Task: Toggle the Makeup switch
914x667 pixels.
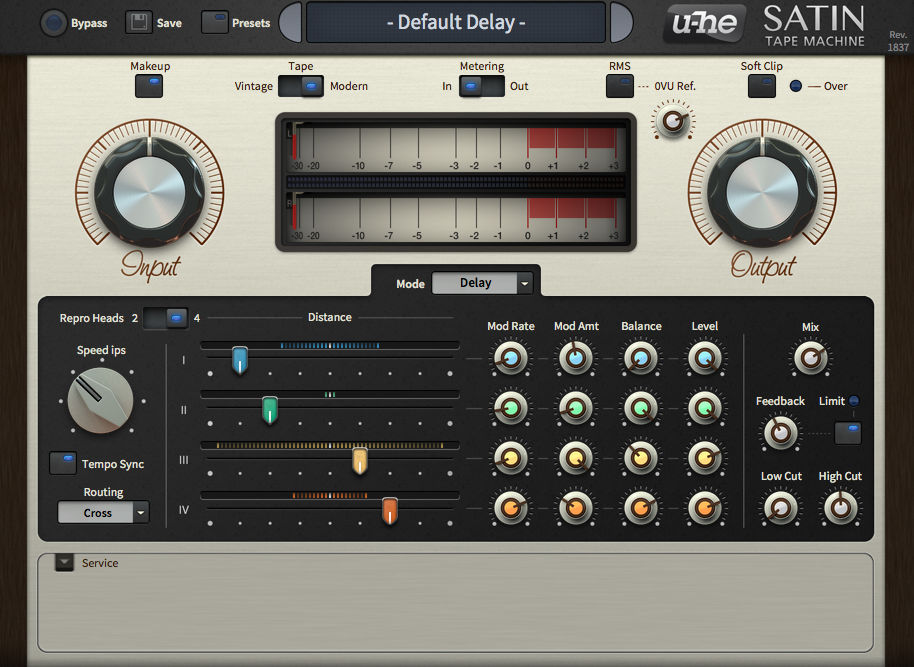Action: coord(149,86)
